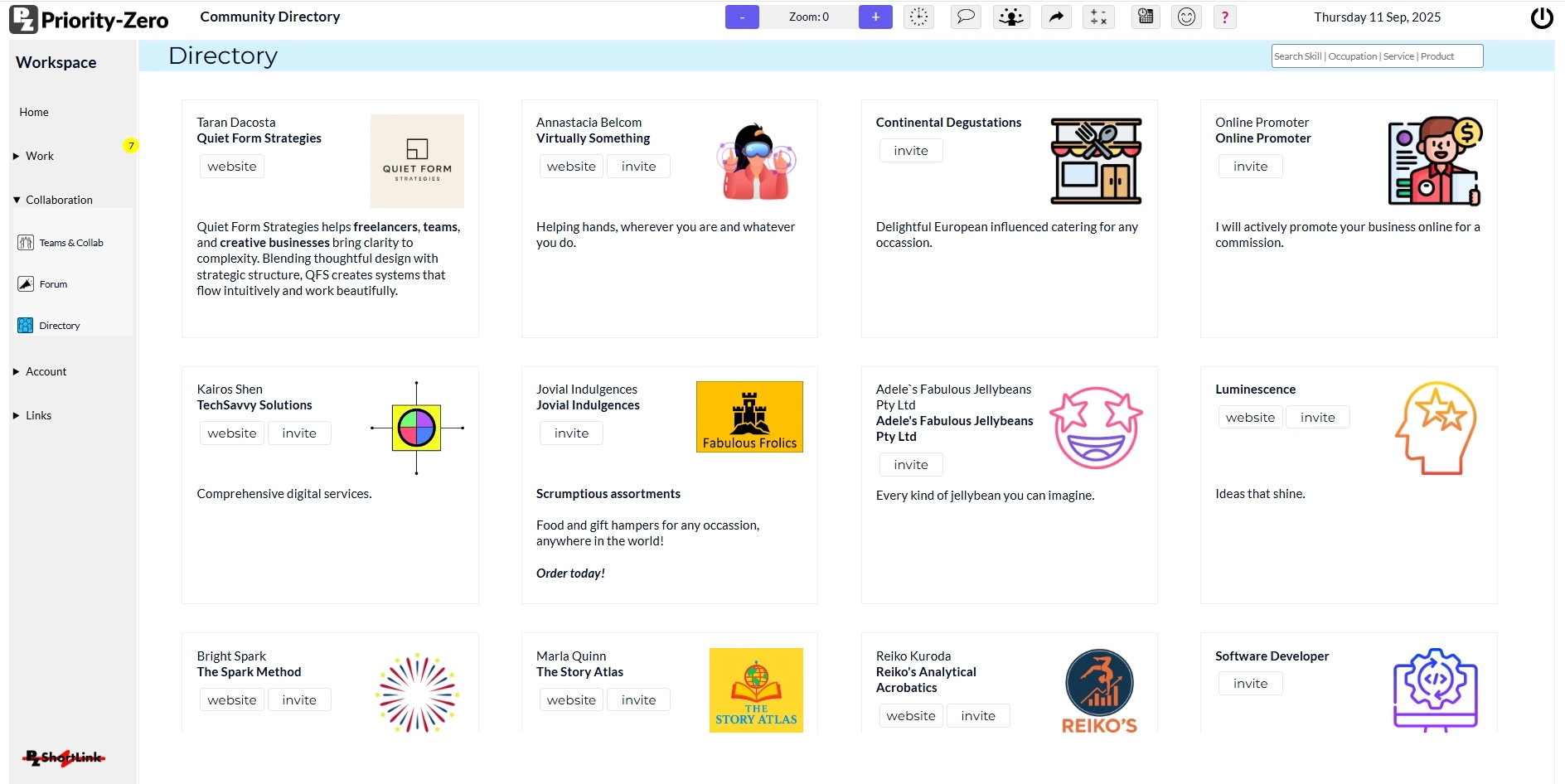Screen dimensions: 1565x784
Task: Click the Zoom: 0 level display
Action: [x=809, y=17]
